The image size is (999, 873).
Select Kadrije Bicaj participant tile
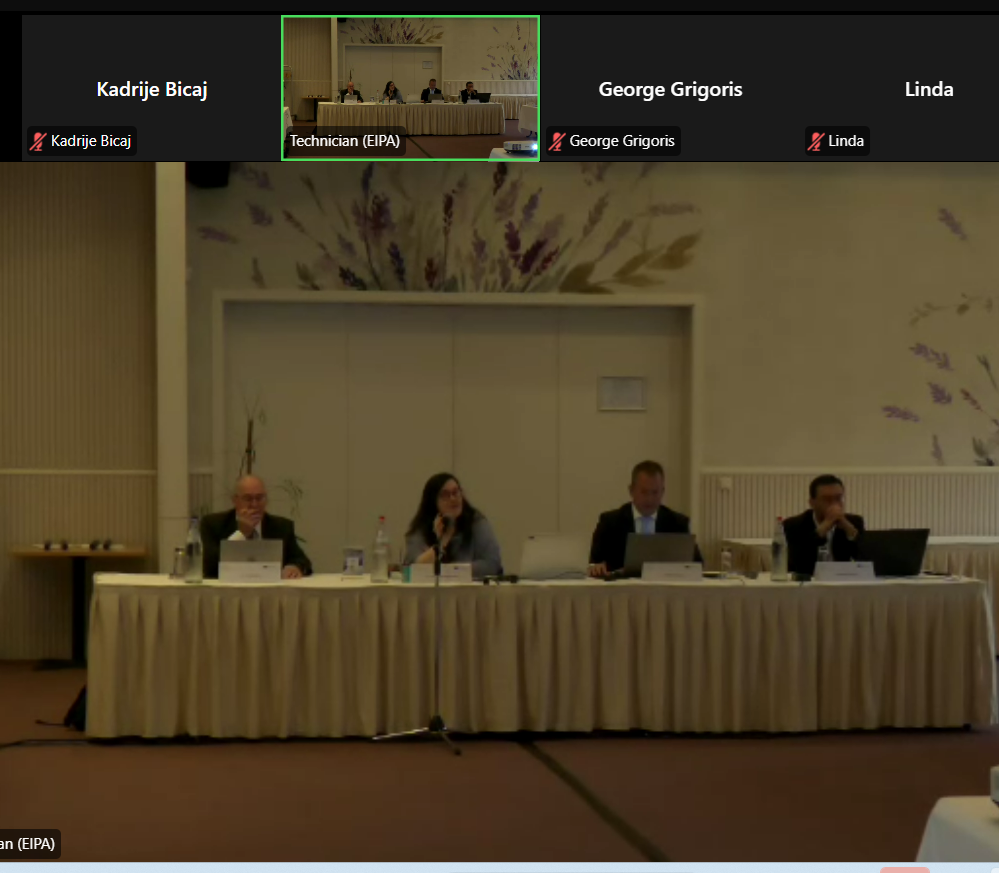point(151,88)
